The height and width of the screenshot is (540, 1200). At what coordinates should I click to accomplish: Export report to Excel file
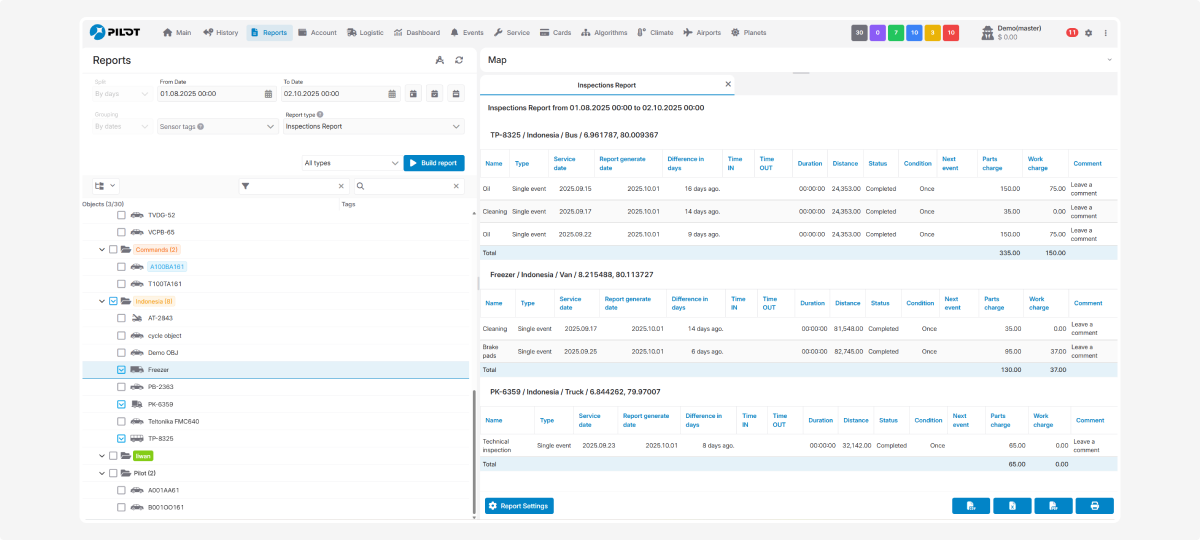pyautogui.click(x=1012, y=506)
